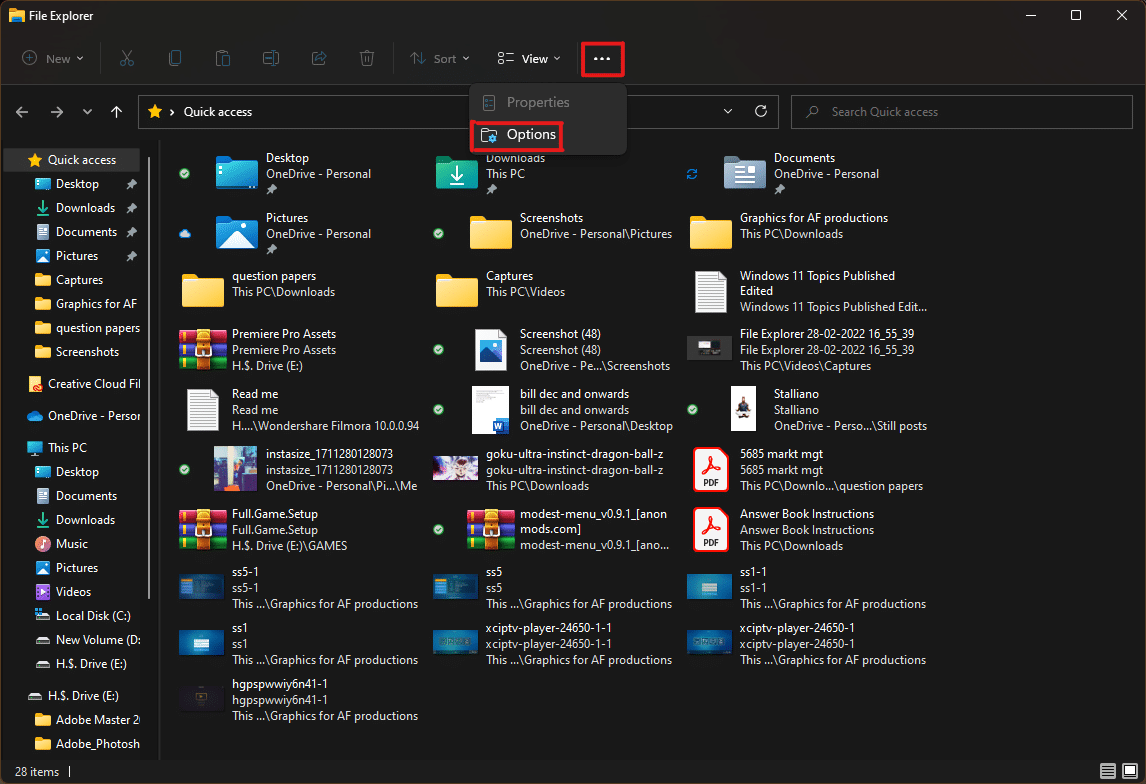Screen dimensions: 1146x784
Task: Open the See more three-dots menu
Action: (x=602, y=59)
